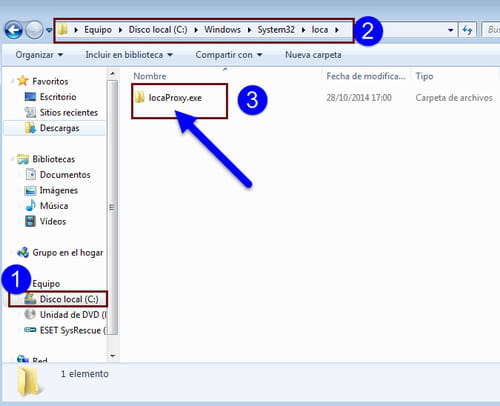
Task: Click the Forward navigation arrow button
Action: point(34,30)
